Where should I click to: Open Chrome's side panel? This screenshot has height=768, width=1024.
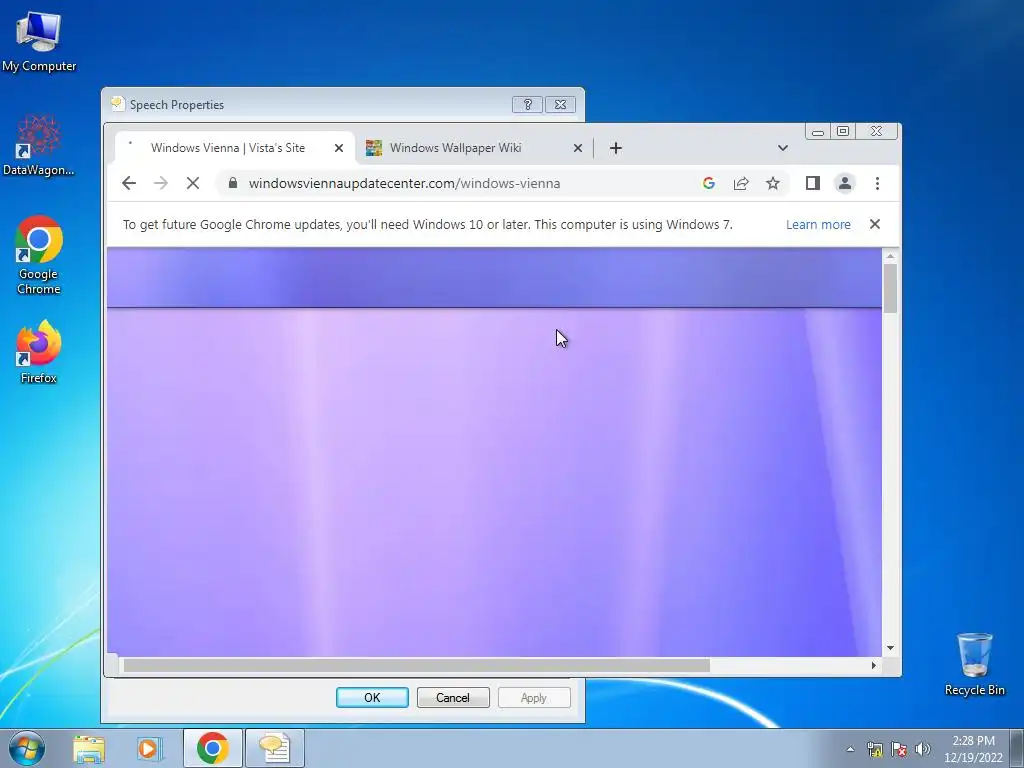(812, 184)
